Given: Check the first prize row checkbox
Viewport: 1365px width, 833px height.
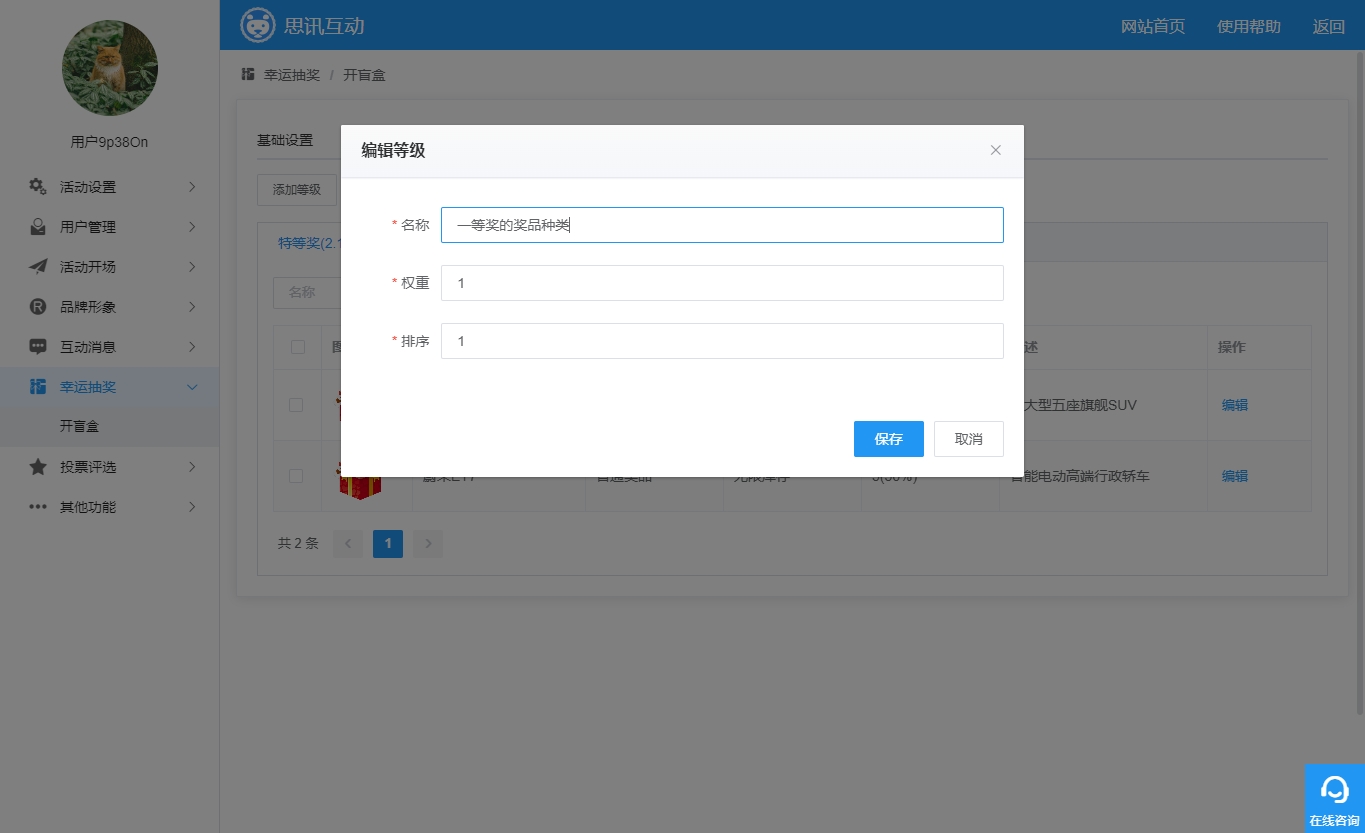Looking at the screenshot, I should (296, 405).
